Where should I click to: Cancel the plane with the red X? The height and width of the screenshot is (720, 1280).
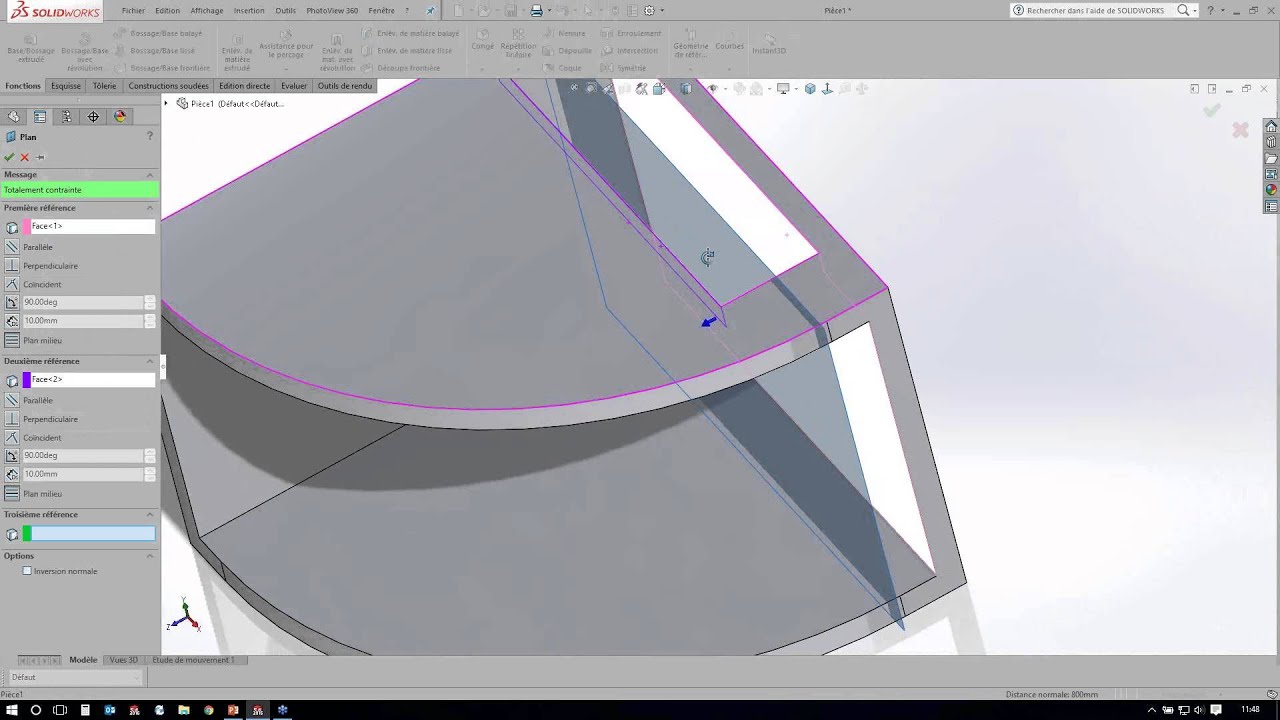25,157
